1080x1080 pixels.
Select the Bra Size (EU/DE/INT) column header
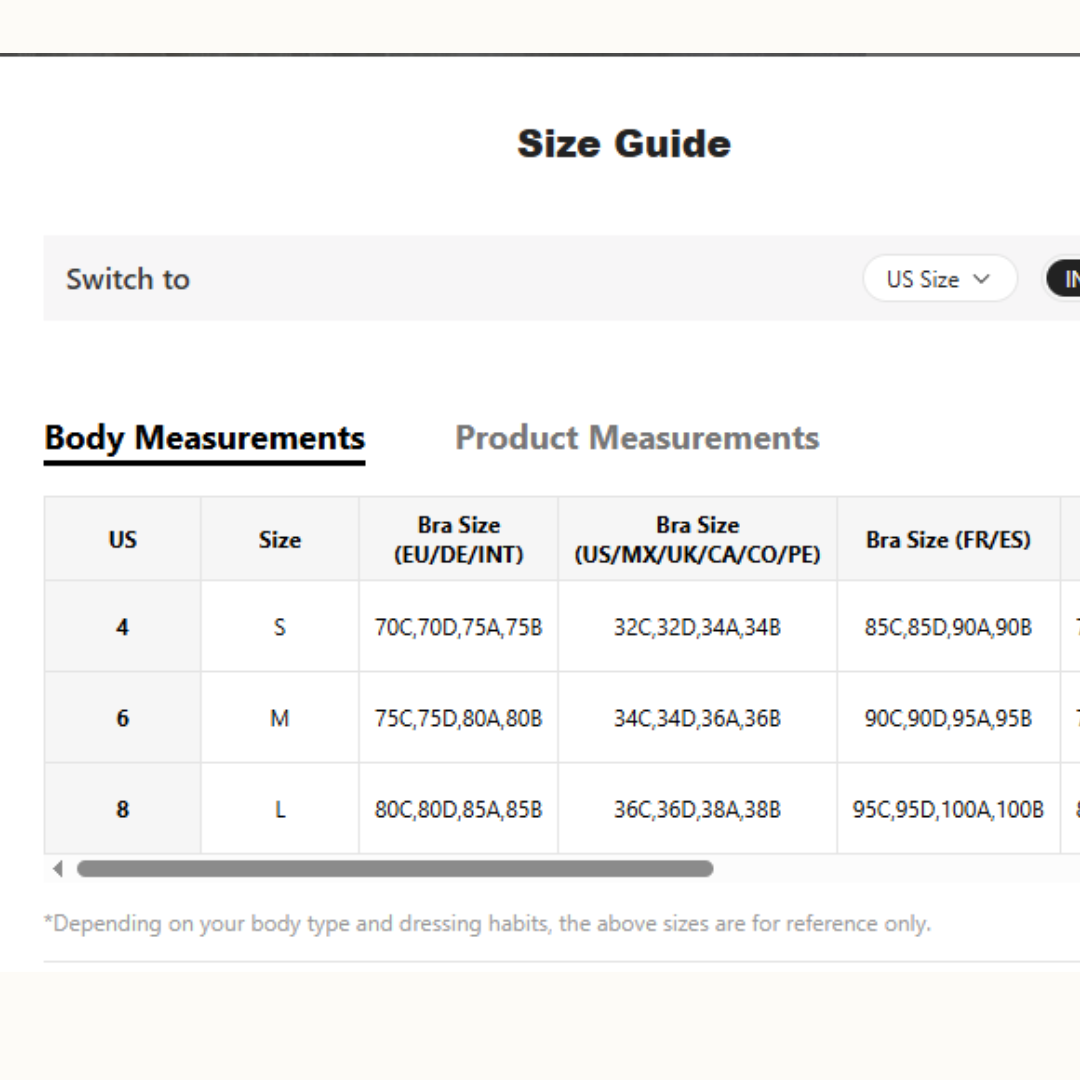[x=458, y=540]
